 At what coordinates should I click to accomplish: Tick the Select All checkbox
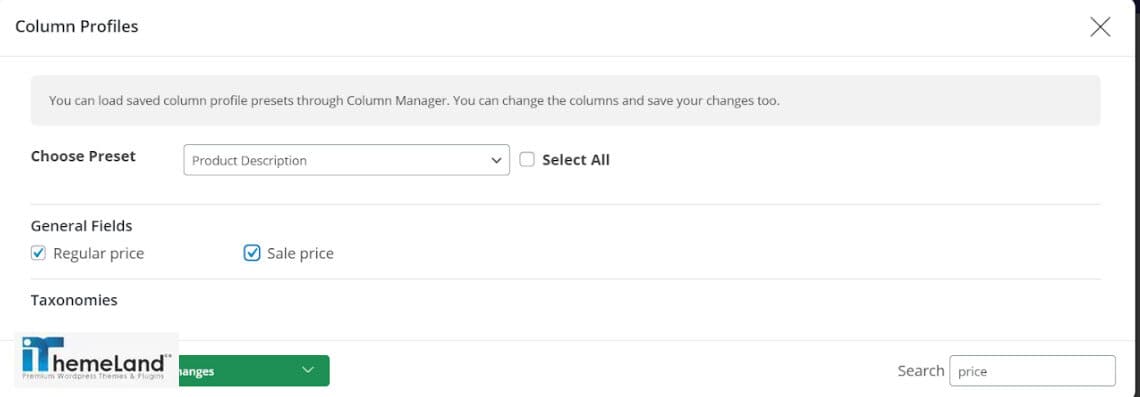point(527,159)
